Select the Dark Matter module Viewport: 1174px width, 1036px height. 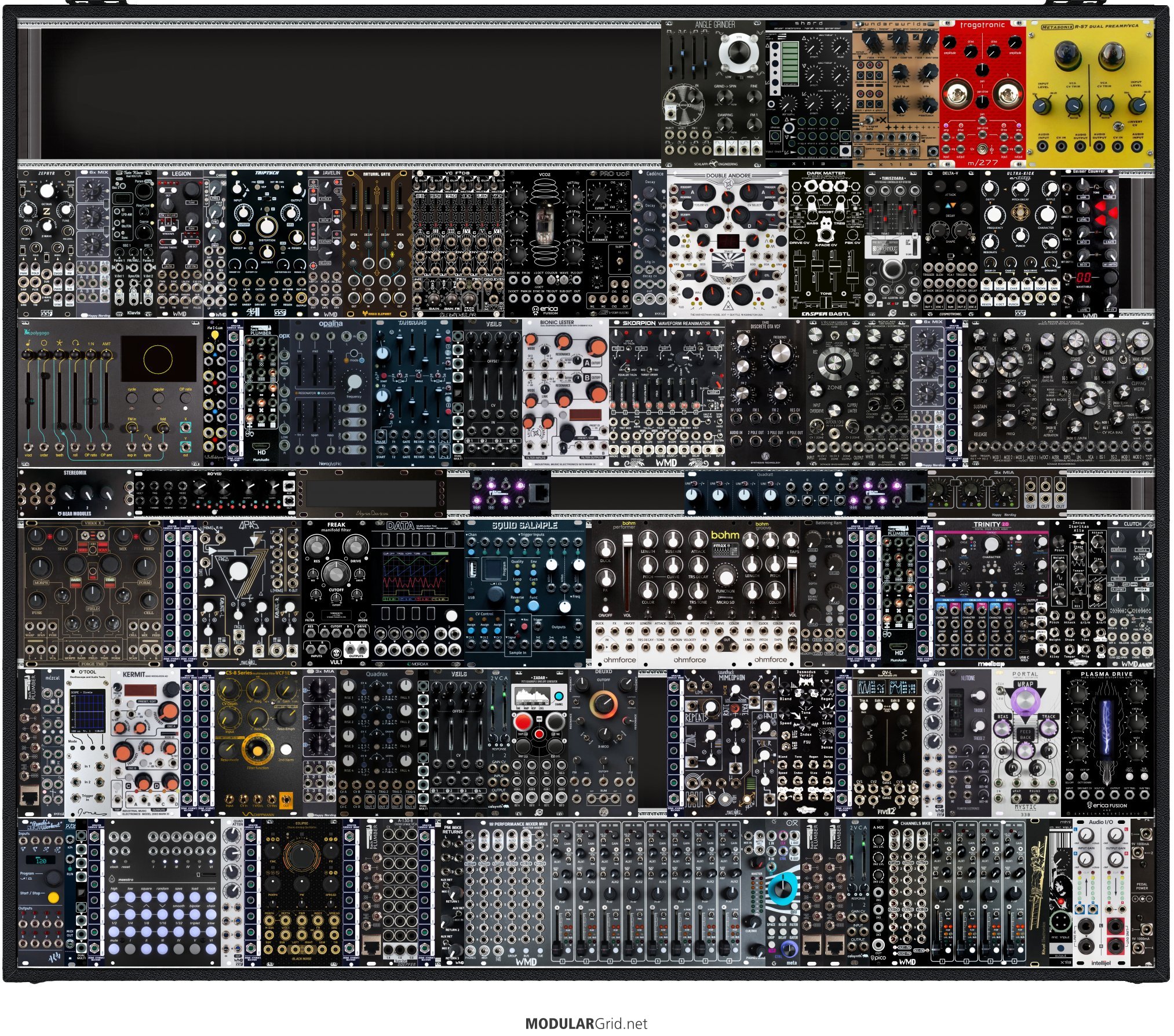(x=826, y=243)
